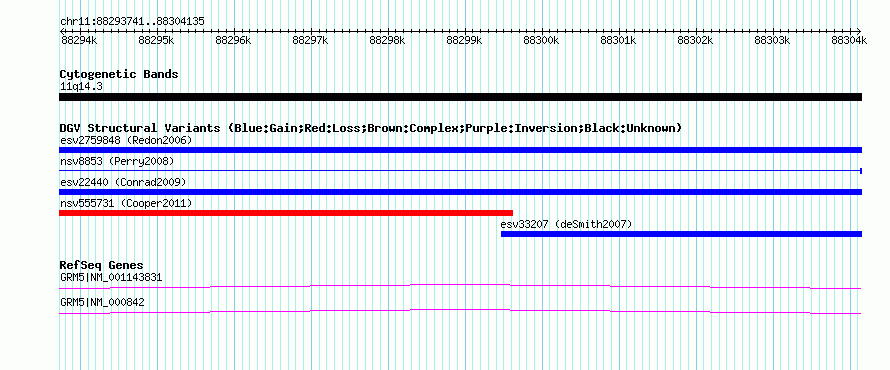Select the esv33207 (deSmith2007) blue bar

click(682, 234)
